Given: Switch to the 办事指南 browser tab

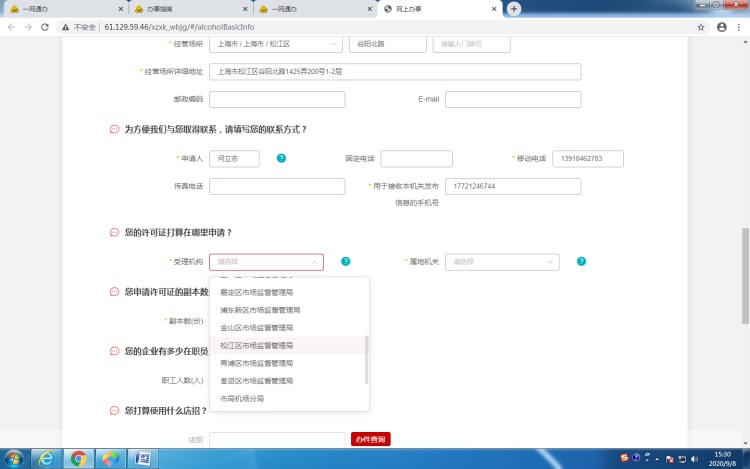Looking at the screenshot, I should pyautogui.click(x=185, y=8).
